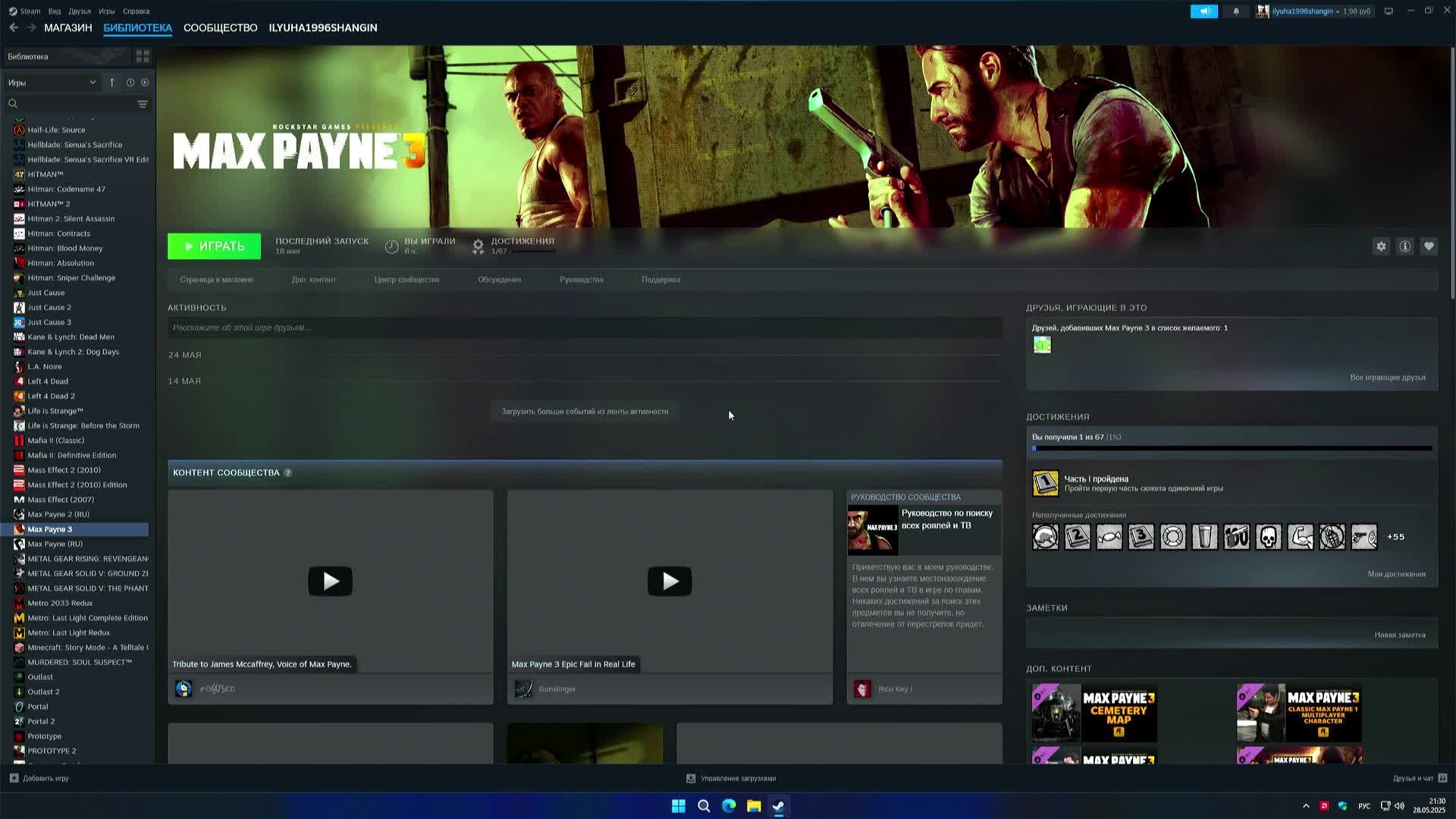The image size is (1456, 819).
Task: Open Игры menu in the menu bar
Action: click(x=107, y=11)
